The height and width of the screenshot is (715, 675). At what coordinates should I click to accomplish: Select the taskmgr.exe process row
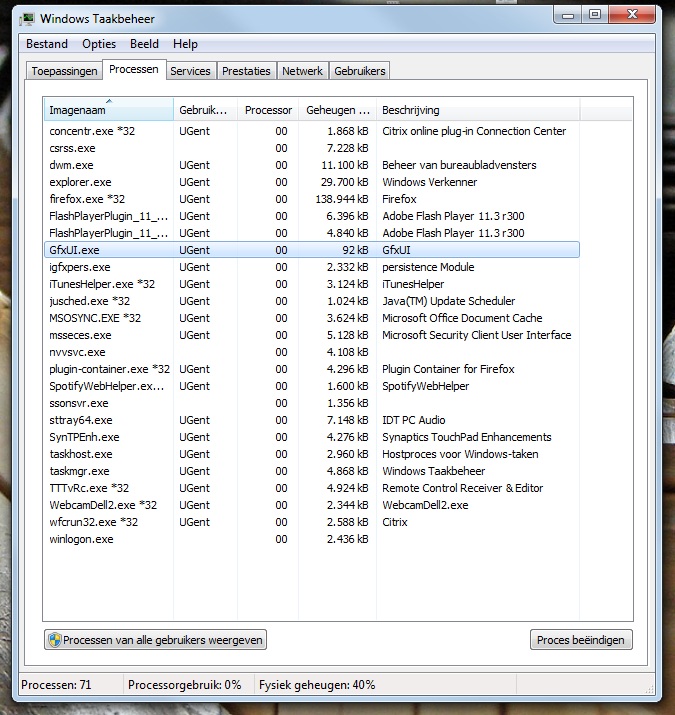312,471
